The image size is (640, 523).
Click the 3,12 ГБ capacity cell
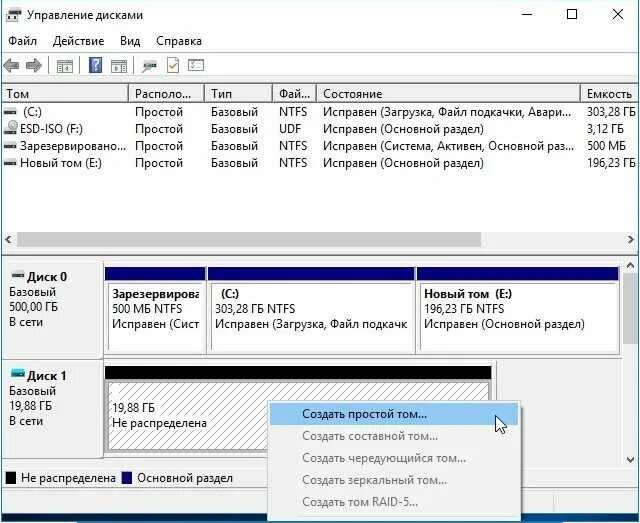[x=605, y=129]
